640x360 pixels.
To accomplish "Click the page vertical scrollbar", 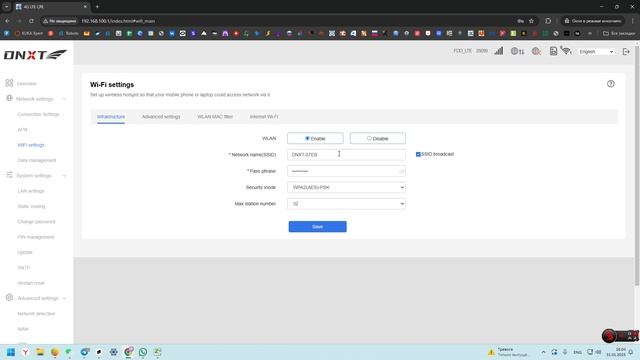I will tap(637, 166).
